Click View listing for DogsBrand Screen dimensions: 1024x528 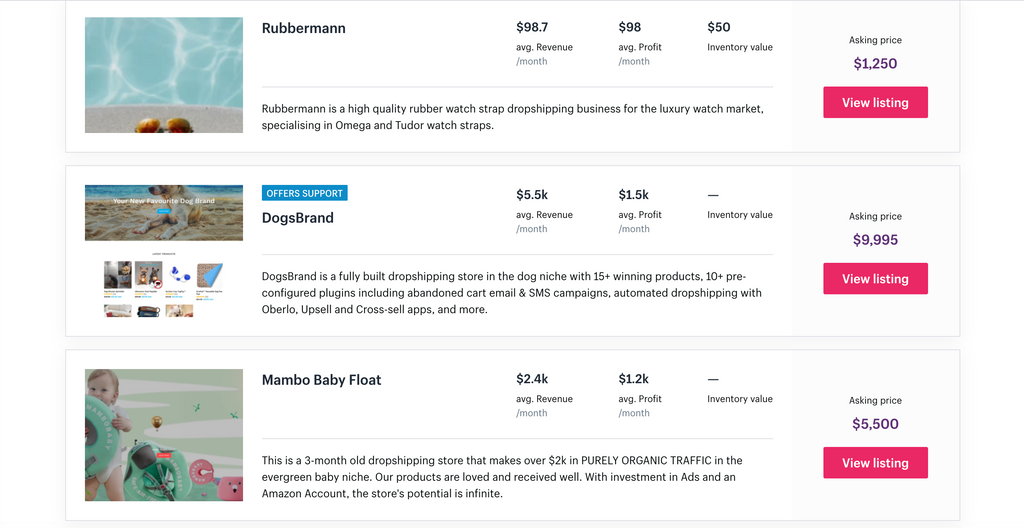(875, 279)
